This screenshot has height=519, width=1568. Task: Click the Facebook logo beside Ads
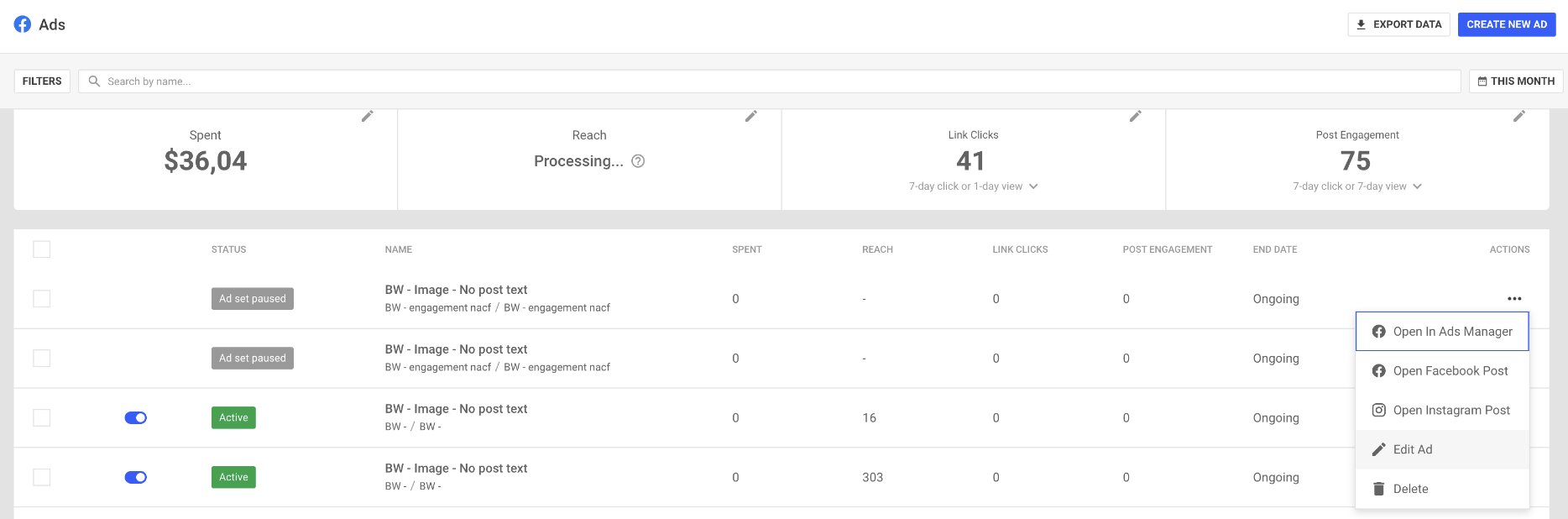pos(23,24)
